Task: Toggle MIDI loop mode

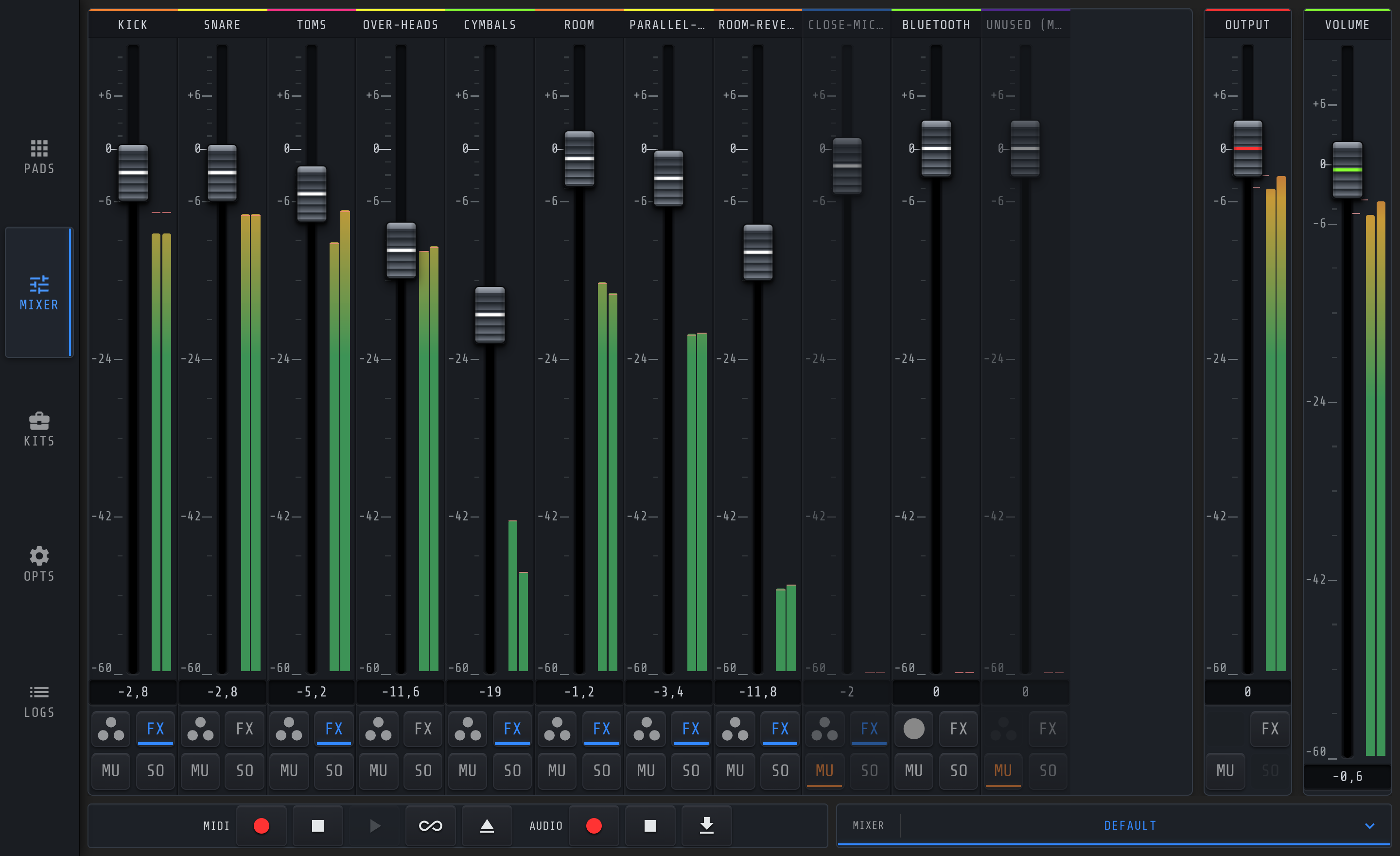Action: (x=430, y=825)
